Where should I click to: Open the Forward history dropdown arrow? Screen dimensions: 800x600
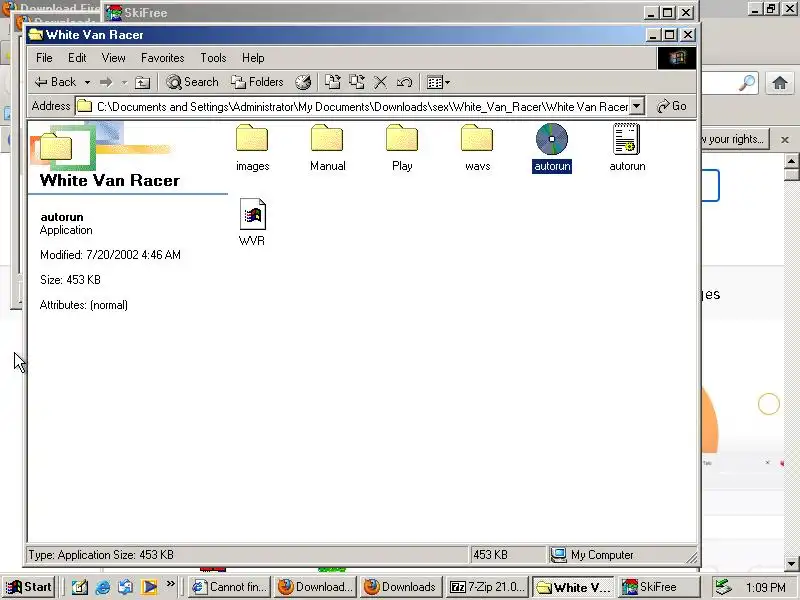tap(123, 82)
